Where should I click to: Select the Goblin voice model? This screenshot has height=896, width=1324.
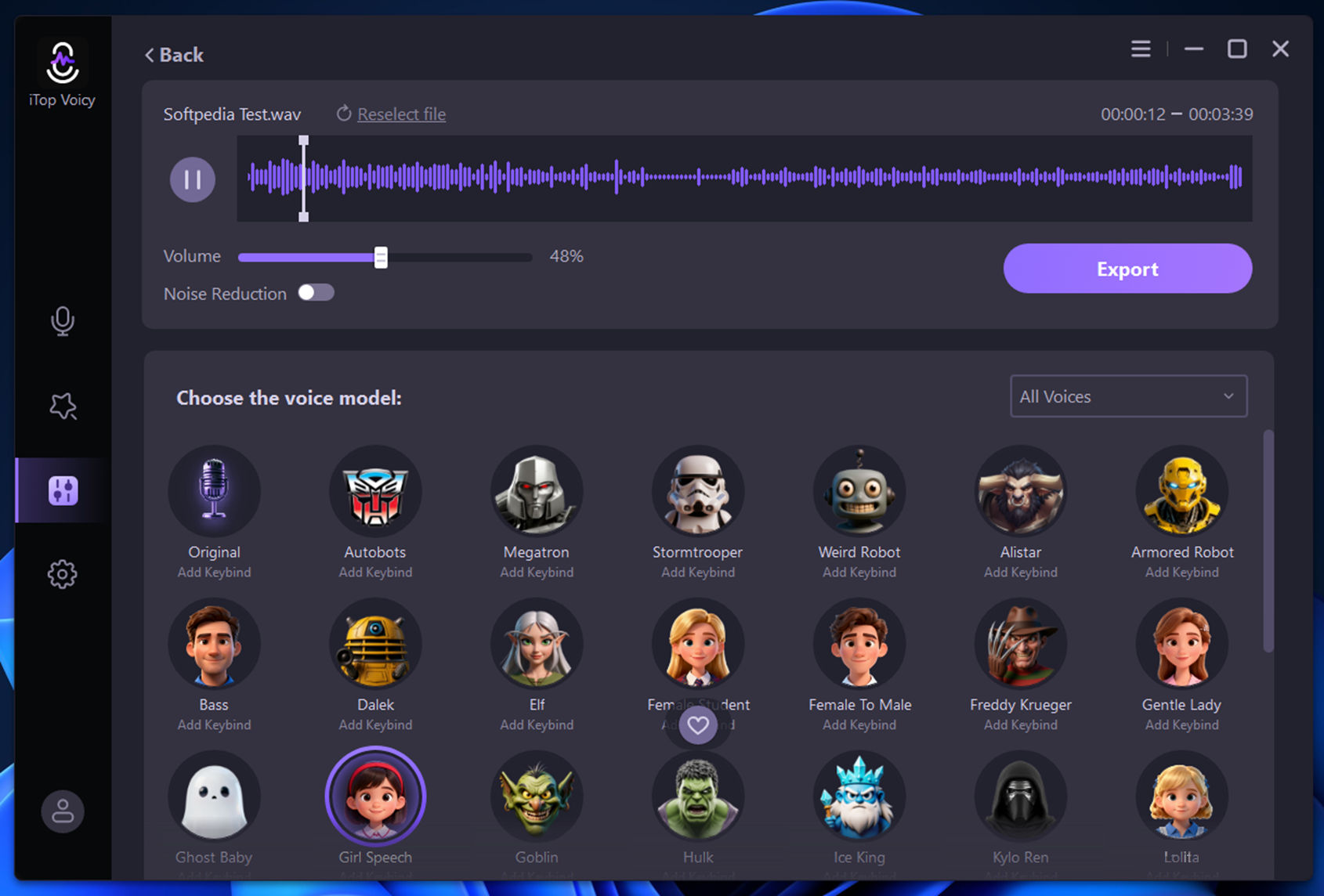[537, 797]
